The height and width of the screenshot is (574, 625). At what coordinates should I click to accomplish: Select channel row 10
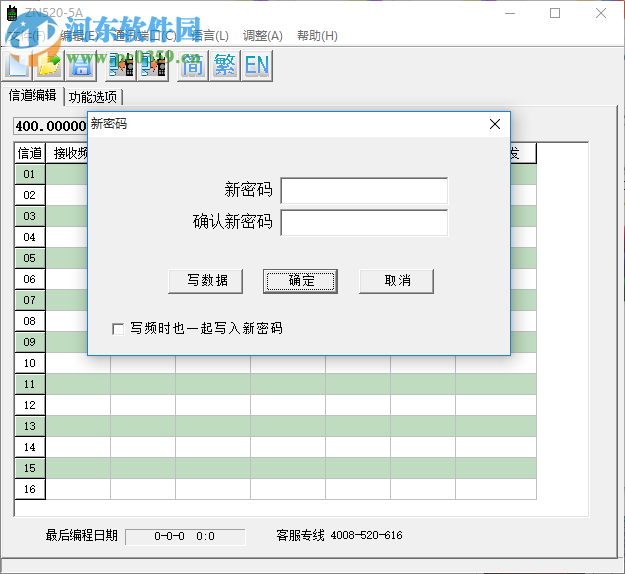click(x=29, y=363)
